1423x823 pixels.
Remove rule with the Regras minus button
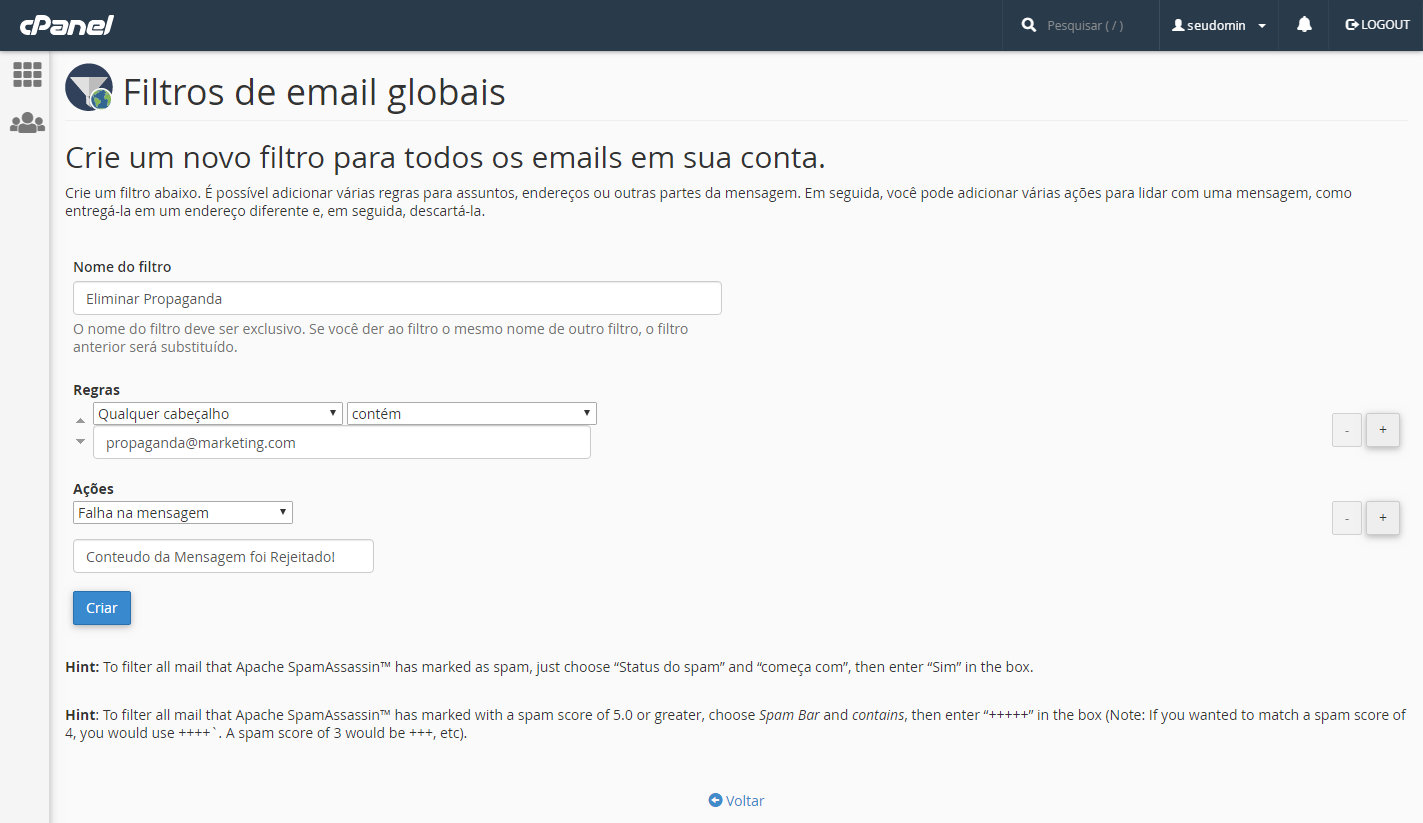(1347, 430)
